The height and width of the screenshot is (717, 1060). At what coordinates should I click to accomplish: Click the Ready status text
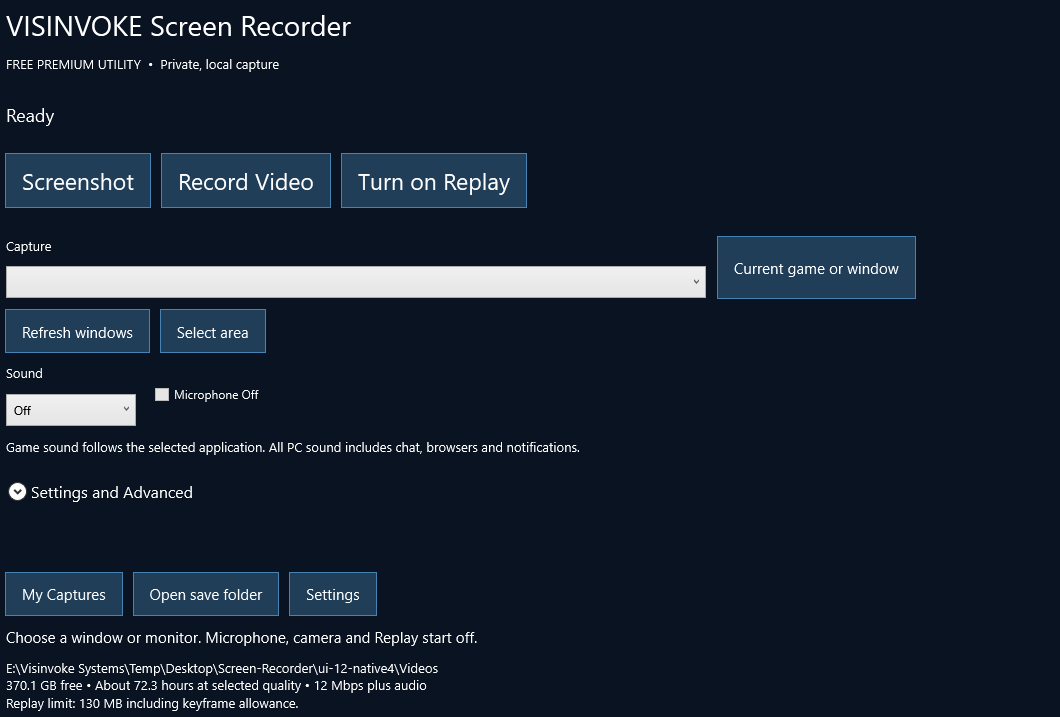coord(30,116)
